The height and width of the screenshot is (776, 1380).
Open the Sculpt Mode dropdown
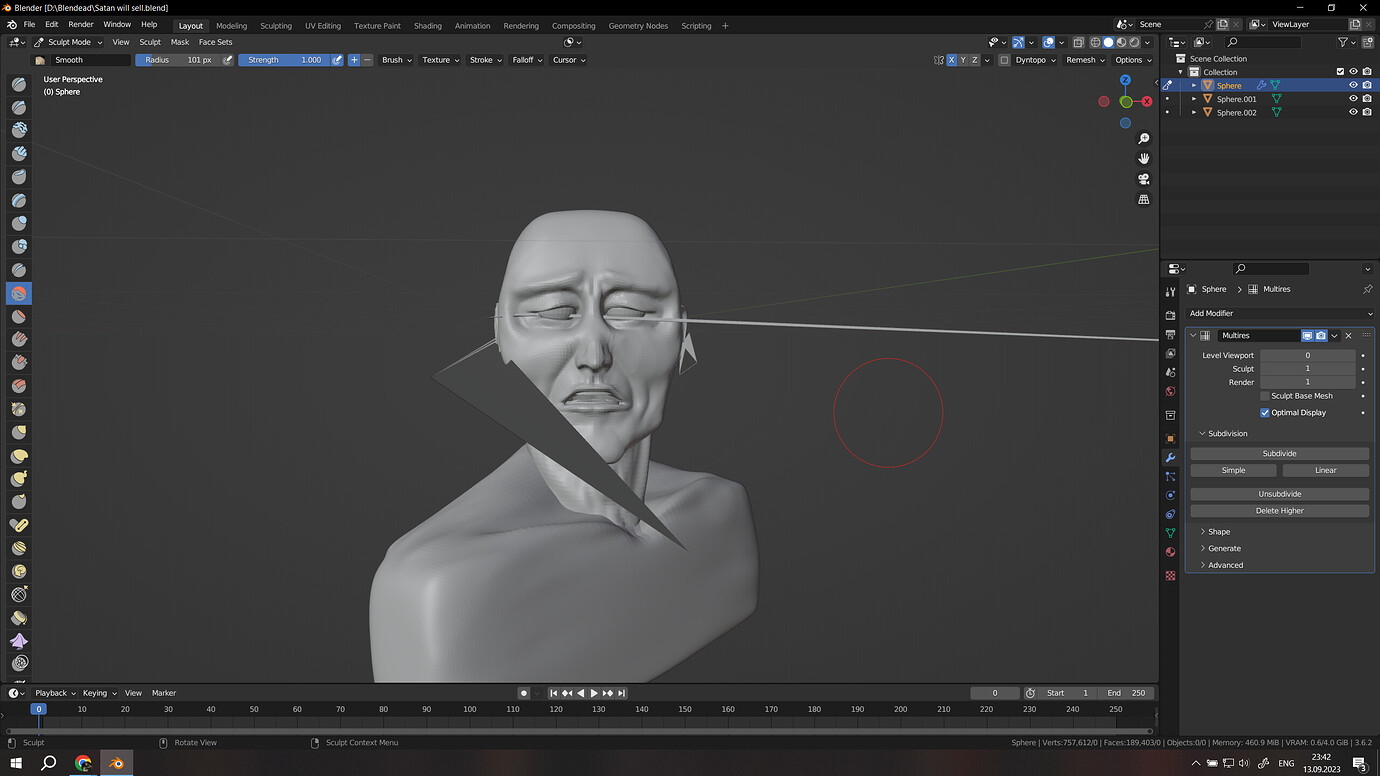(x=68, y=42)
